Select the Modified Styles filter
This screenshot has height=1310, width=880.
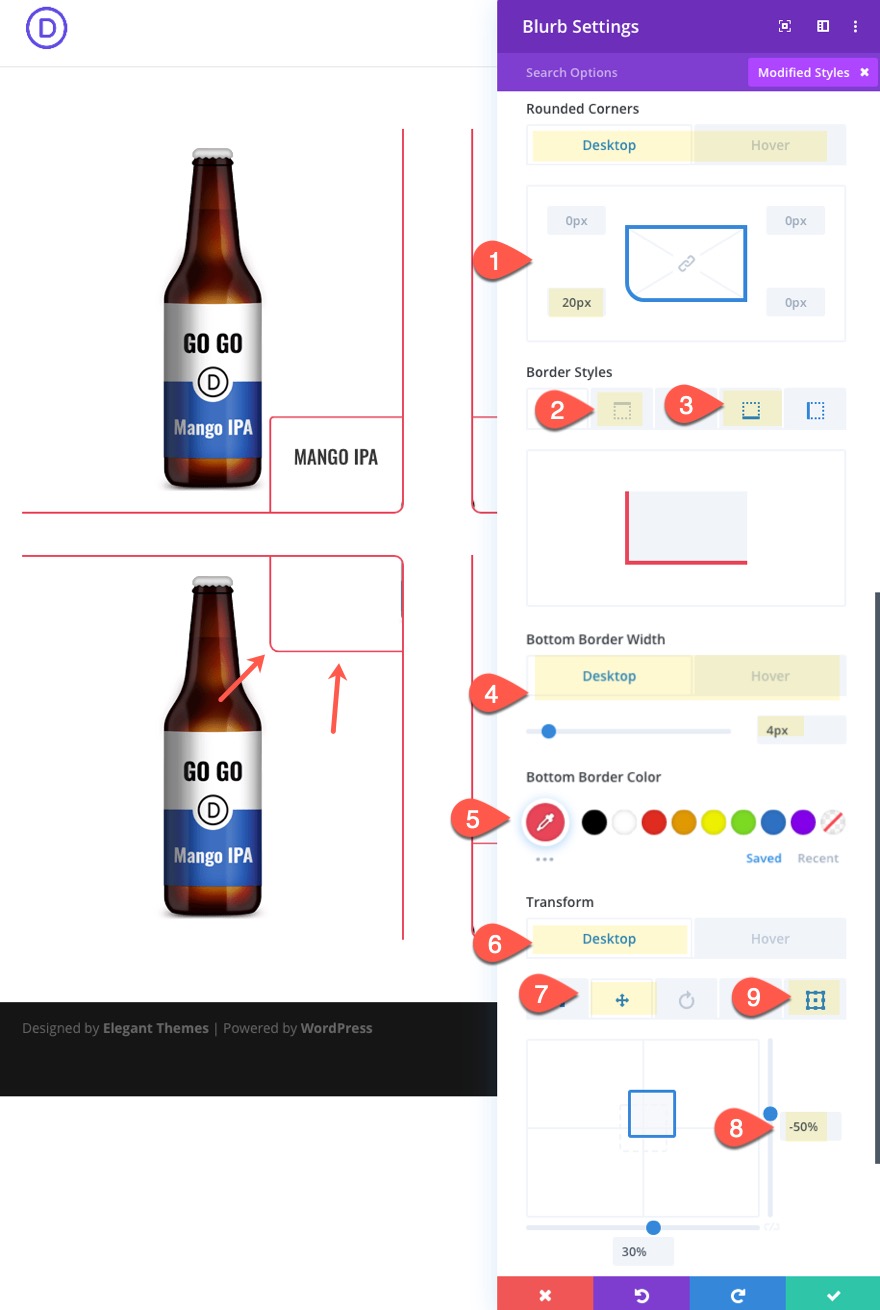[804, 72]
